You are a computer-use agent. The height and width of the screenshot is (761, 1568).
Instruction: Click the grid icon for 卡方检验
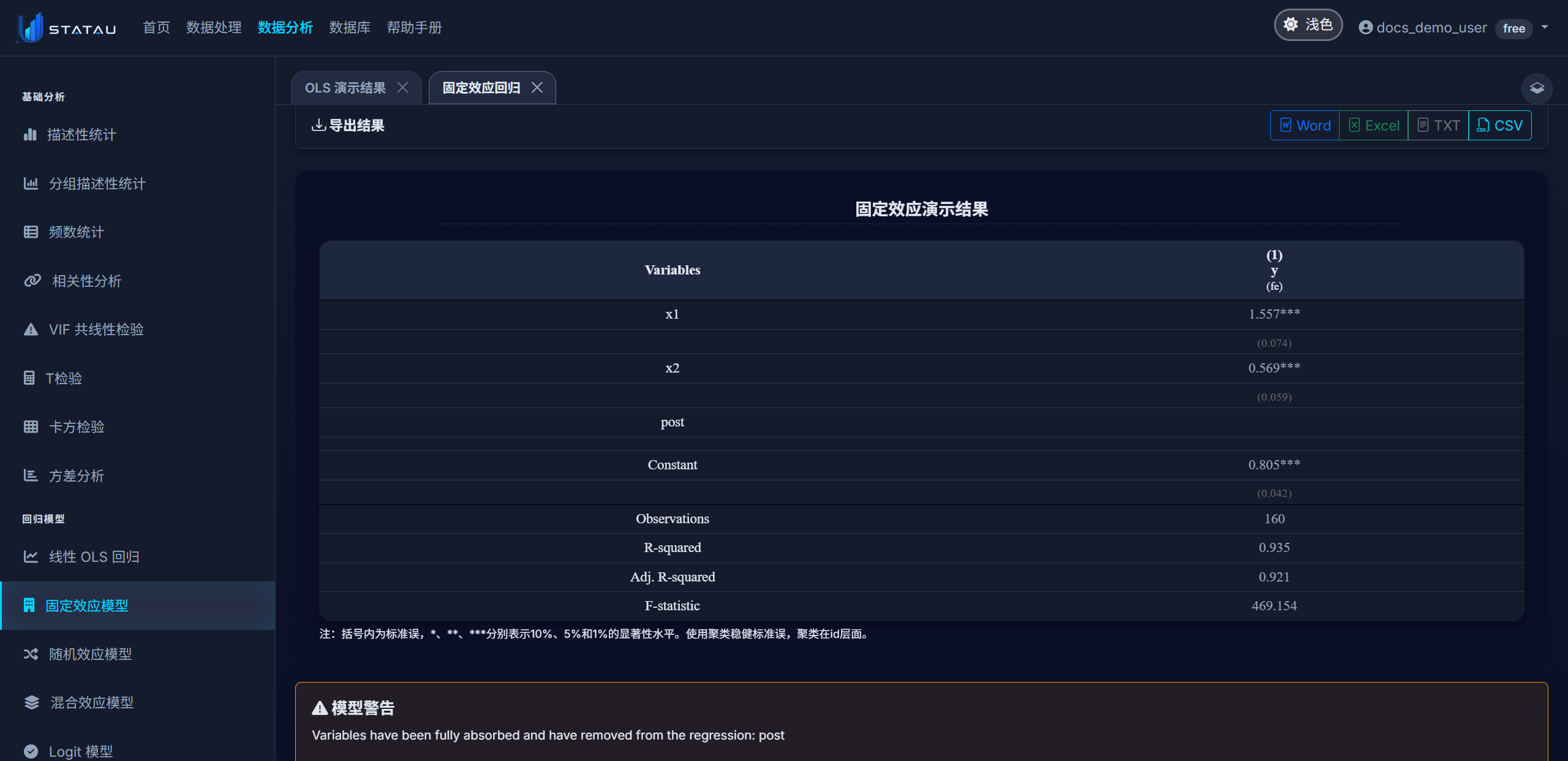click(x=31, y=426)
